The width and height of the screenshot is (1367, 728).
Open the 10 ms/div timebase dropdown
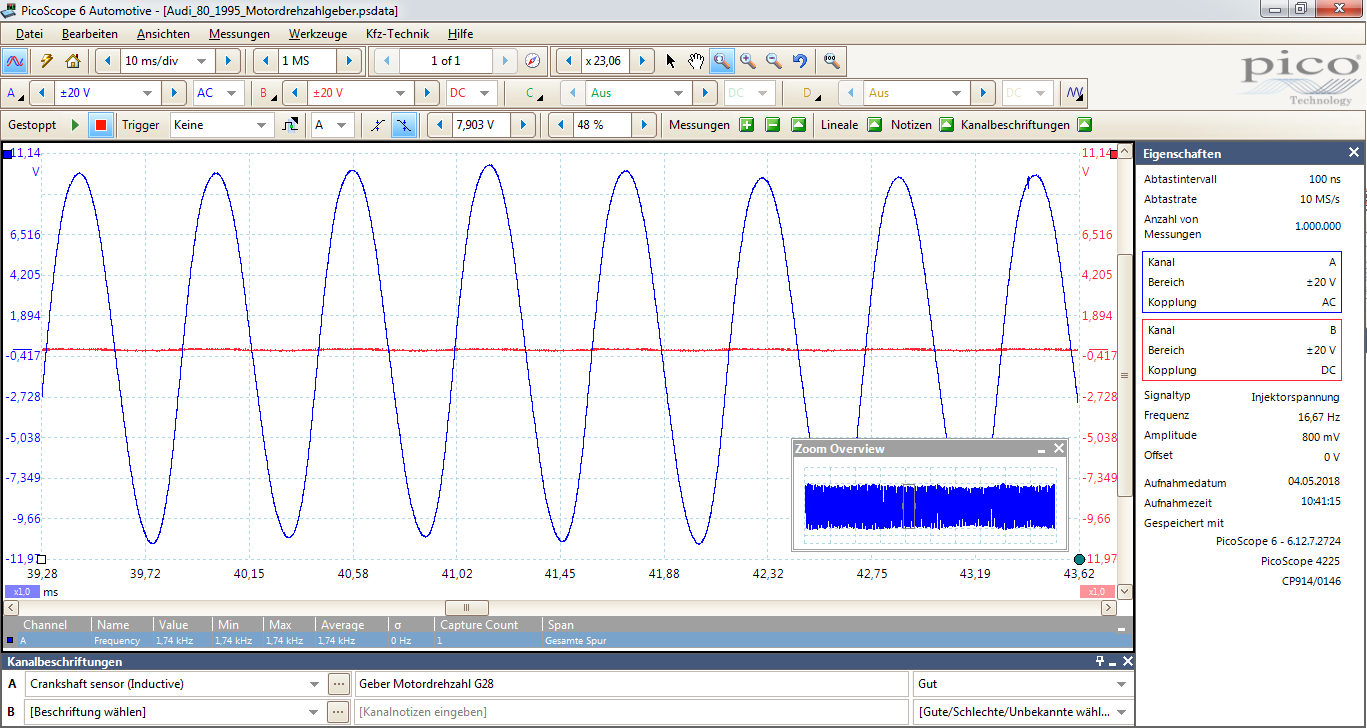201,61
